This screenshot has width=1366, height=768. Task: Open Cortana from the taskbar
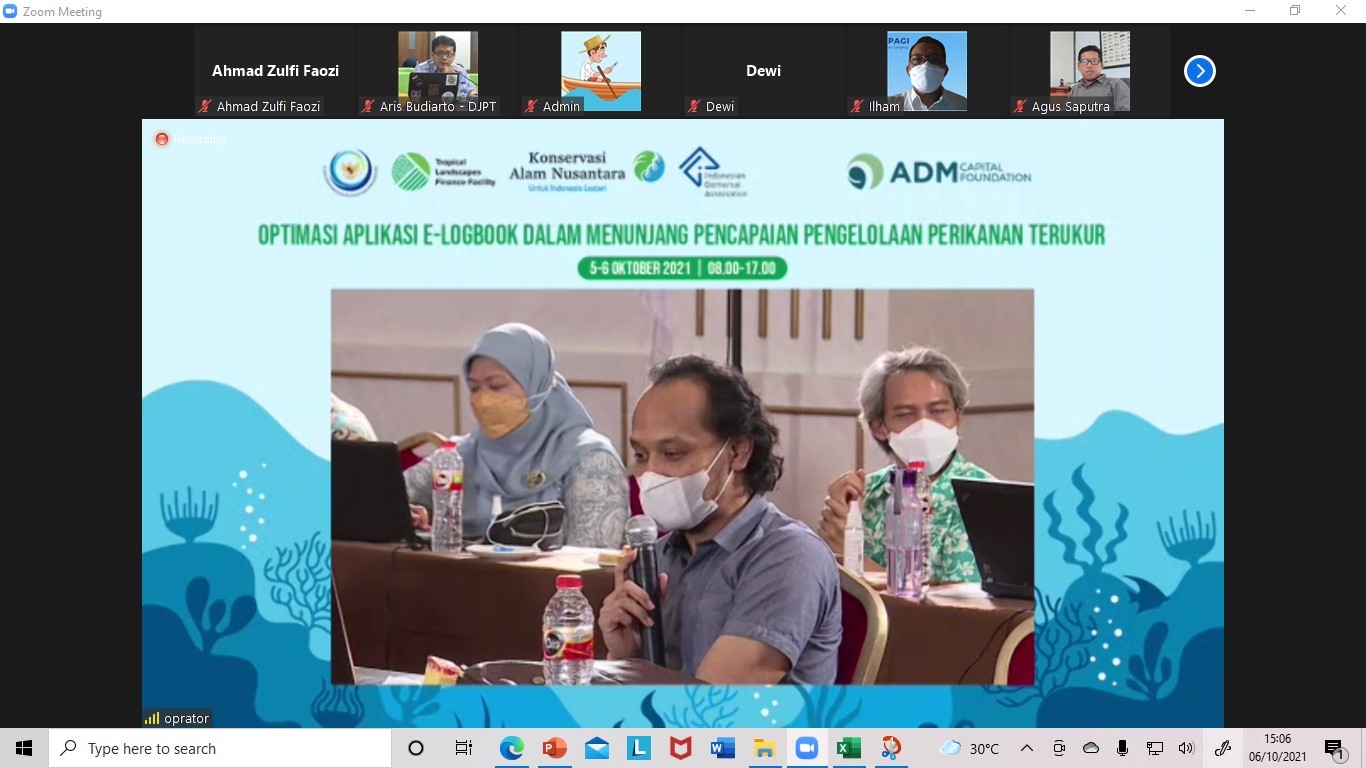click(416, 748)
